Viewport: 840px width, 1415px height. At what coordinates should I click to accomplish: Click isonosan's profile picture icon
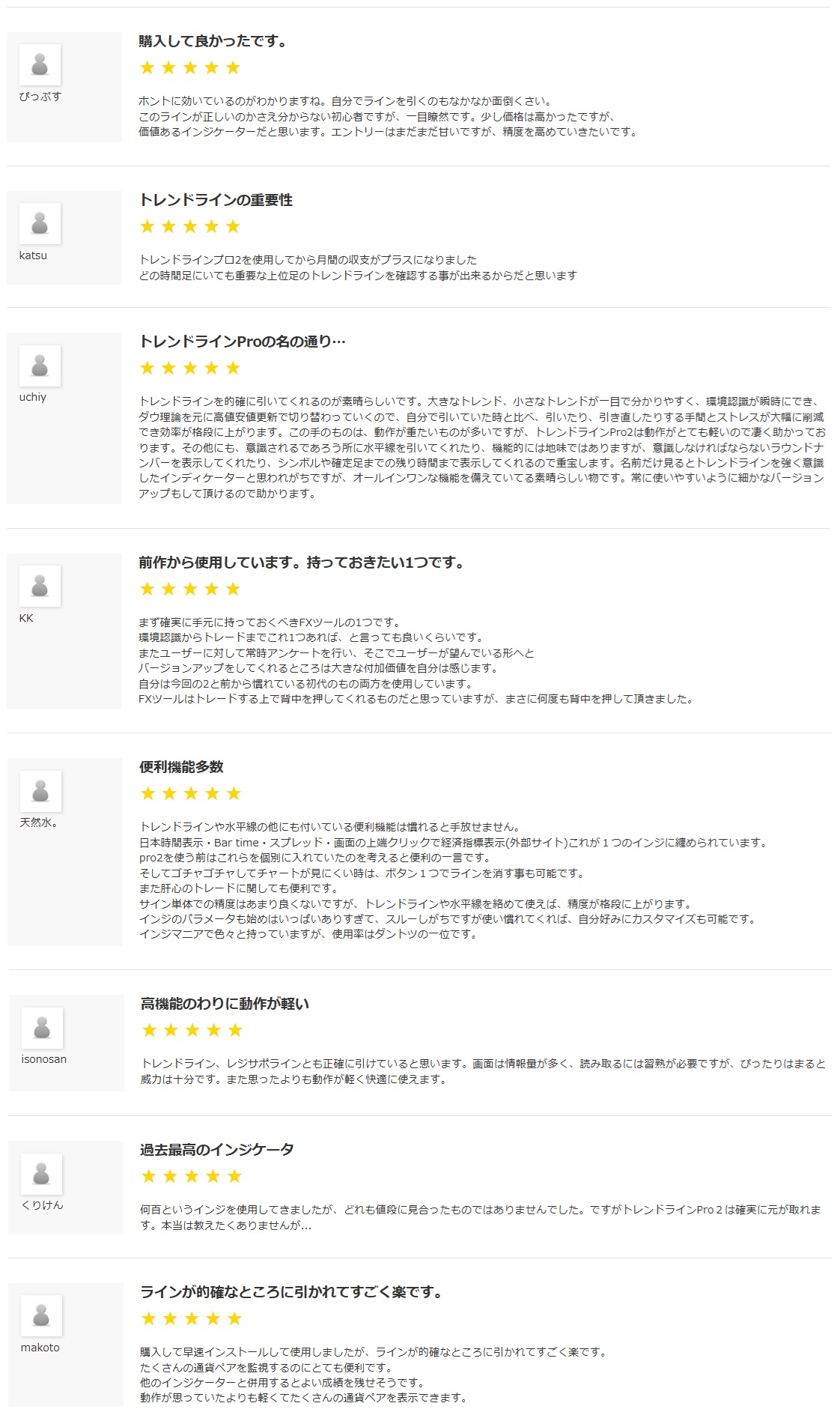point(42,1028)
